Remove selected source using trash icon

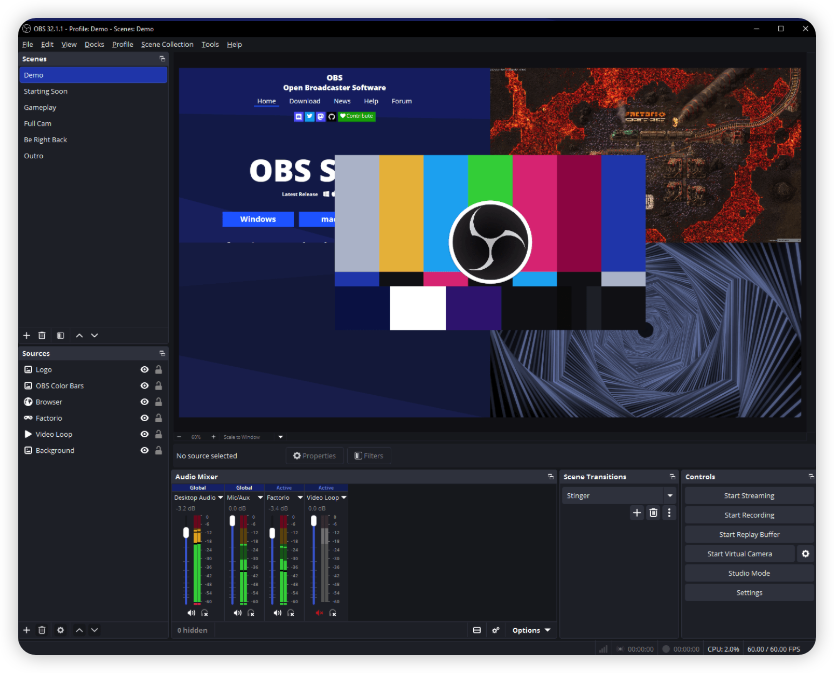(42, 630)
